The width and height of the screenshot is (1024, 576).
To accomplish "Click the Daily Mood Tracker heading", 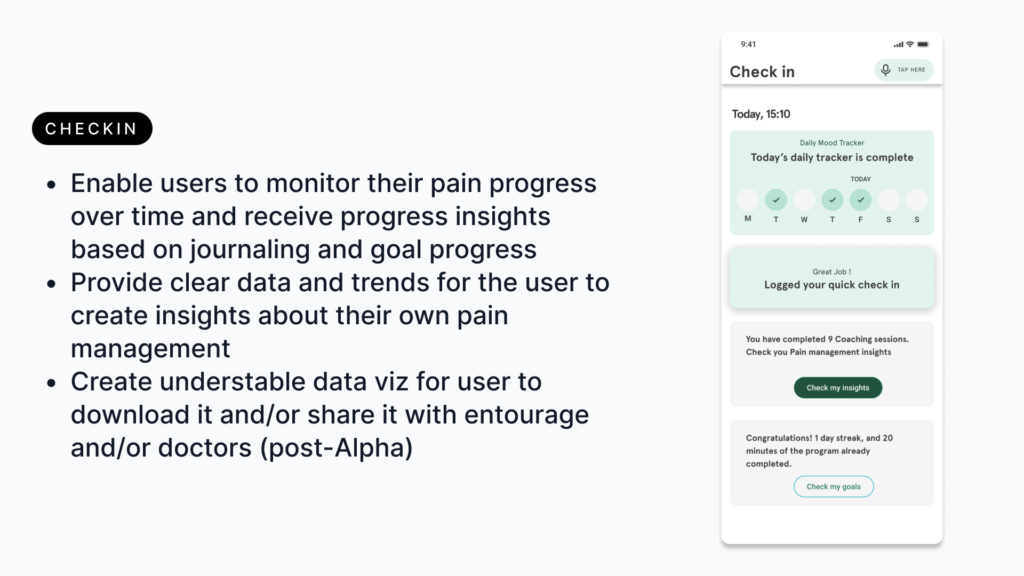I will pyautogui.click(x=832, y=143).
